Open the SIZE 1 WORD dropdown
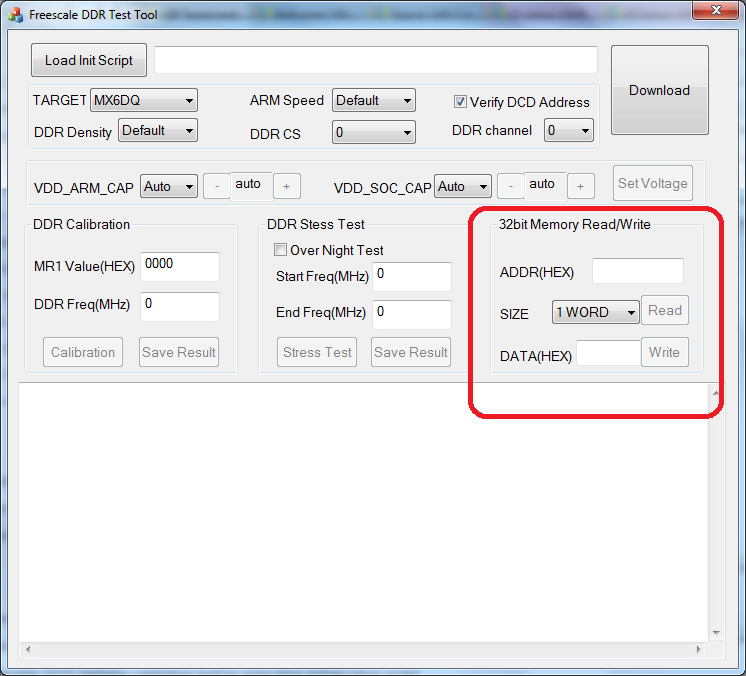 596,312
